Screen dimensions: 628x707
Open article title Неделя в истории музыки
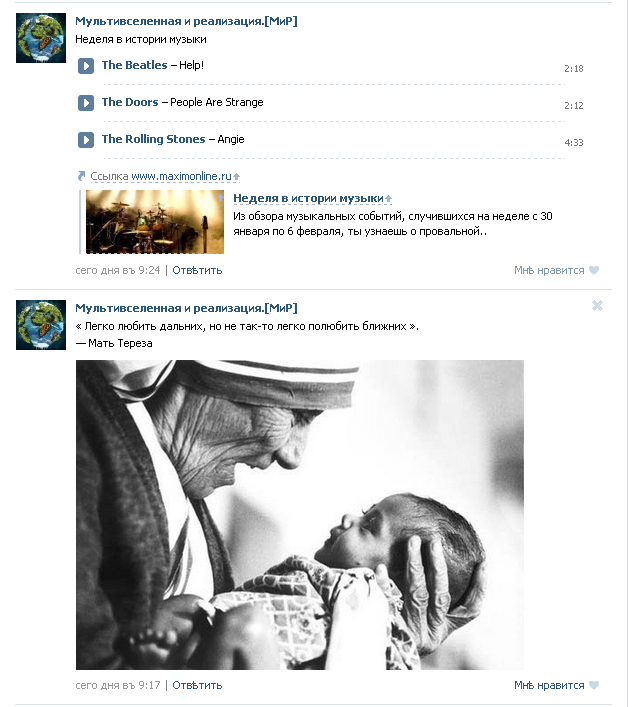(x=308, y=198)
